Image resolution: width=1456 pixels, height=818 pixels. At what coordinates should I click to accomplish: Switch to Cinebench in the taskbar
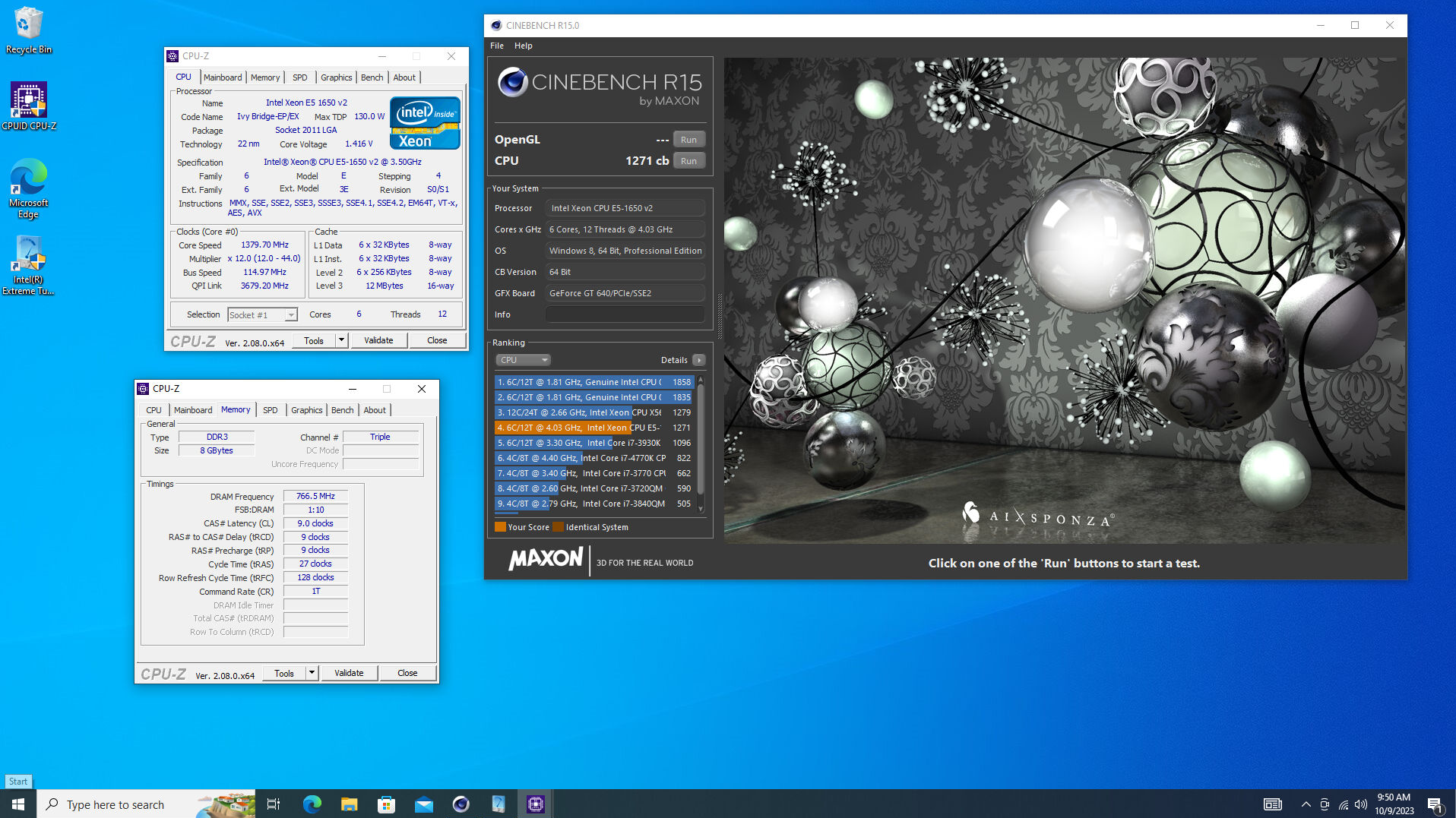(461, 804)
